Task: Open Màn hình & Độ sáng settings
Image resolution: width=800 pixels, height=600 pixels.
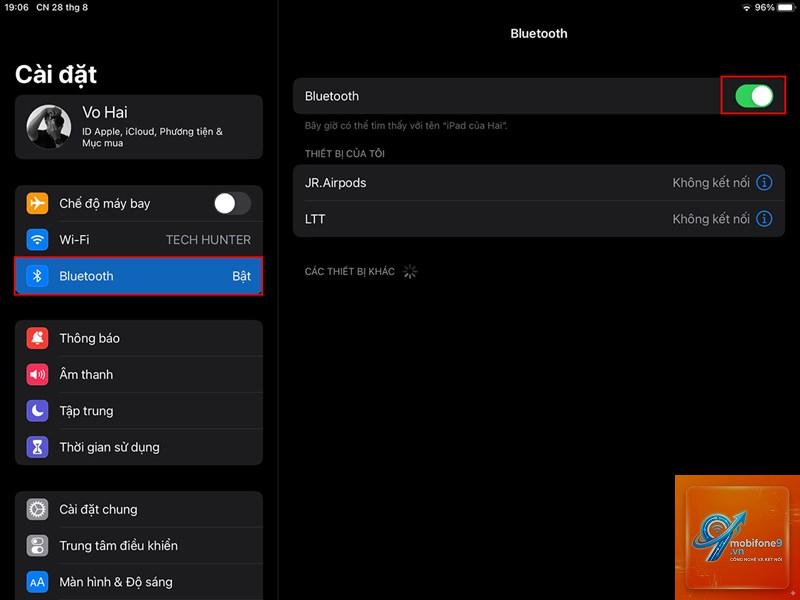Action: click(x=139, y=582)
